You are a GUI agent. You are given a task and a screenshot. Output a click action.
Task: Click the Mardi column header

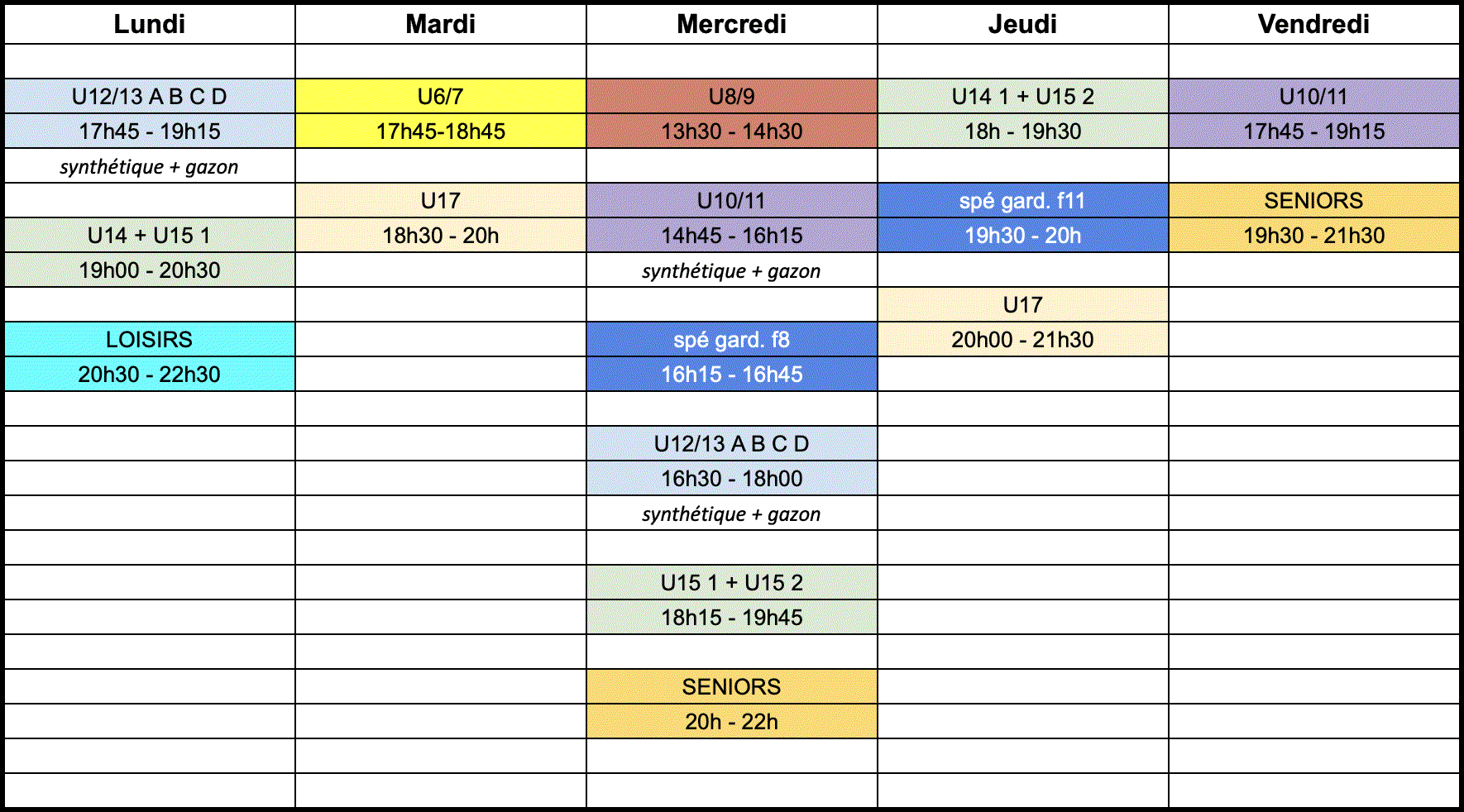click(441, 24)
